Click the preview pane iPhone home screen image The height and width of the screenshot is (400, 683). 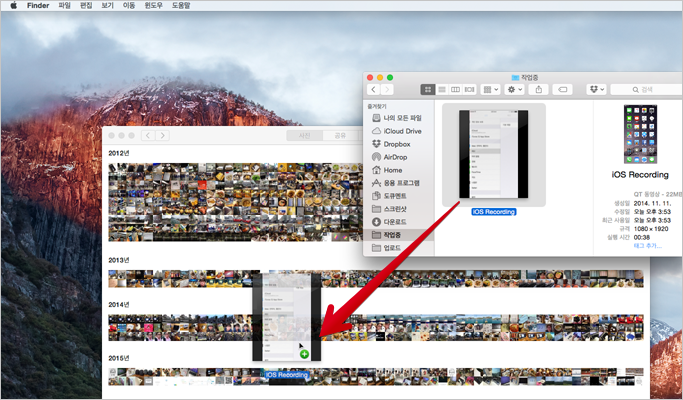pyautogui.click(x=640, y=134)
